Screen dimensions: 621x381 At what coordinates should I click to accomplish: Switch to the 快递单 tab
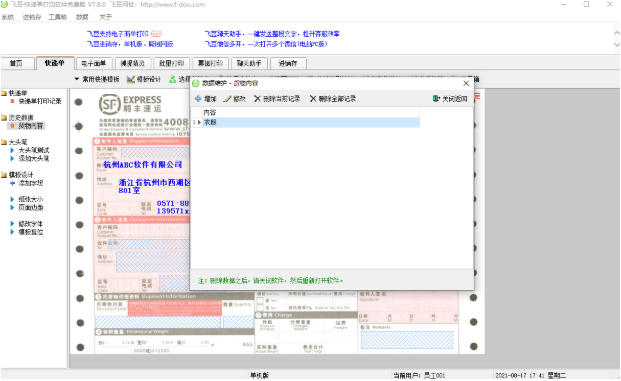[55, 63]
